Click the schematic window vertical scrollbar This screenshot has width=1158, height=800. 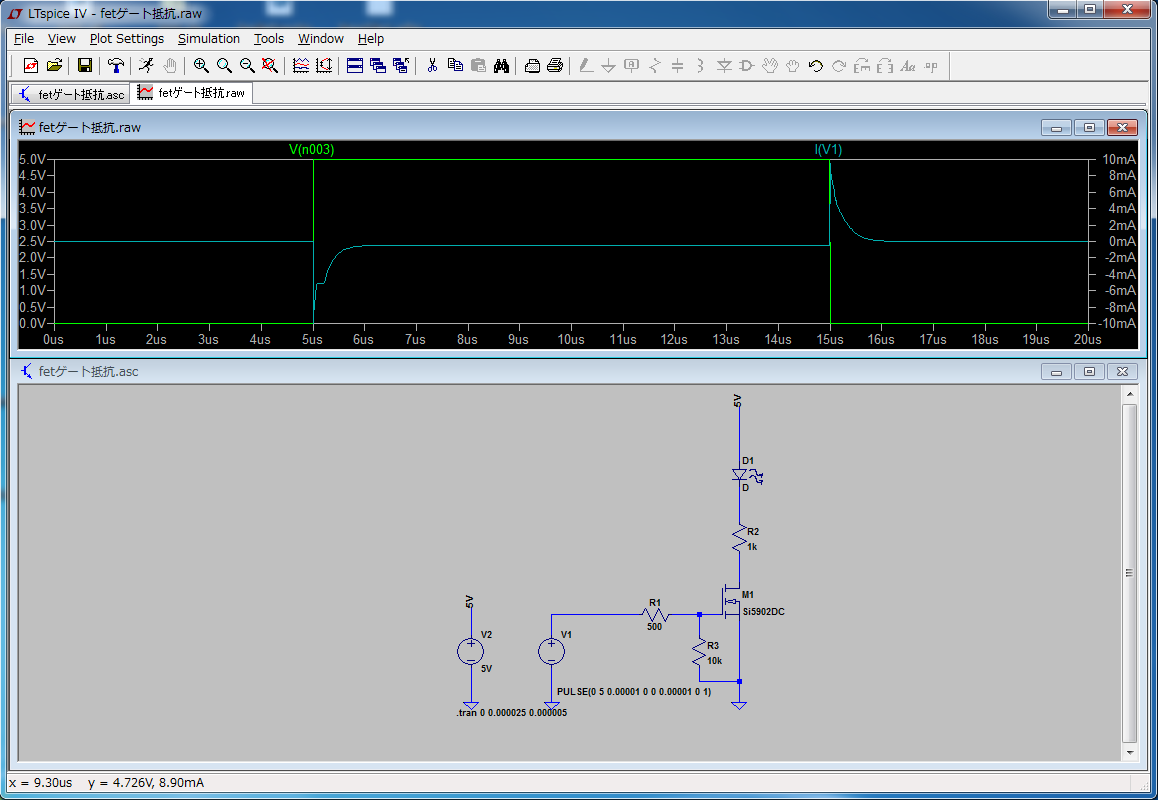click(1129, 573)
